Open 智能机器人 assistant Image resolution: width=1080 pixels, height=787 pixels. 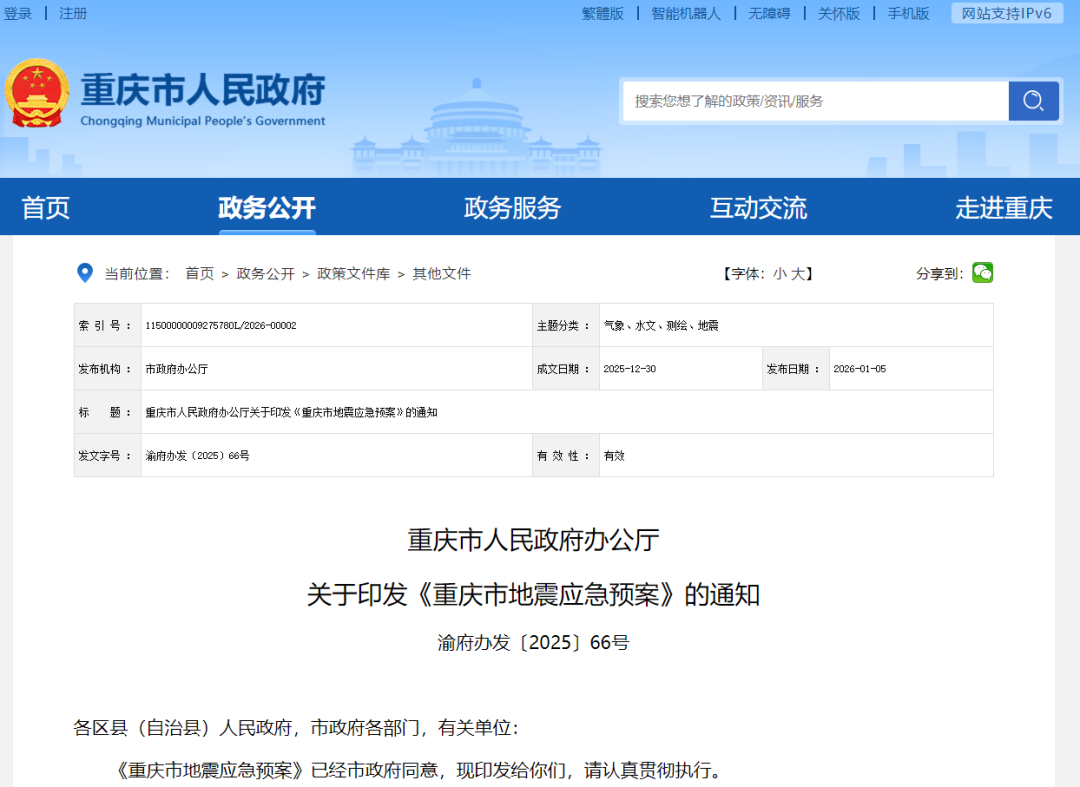686,13
